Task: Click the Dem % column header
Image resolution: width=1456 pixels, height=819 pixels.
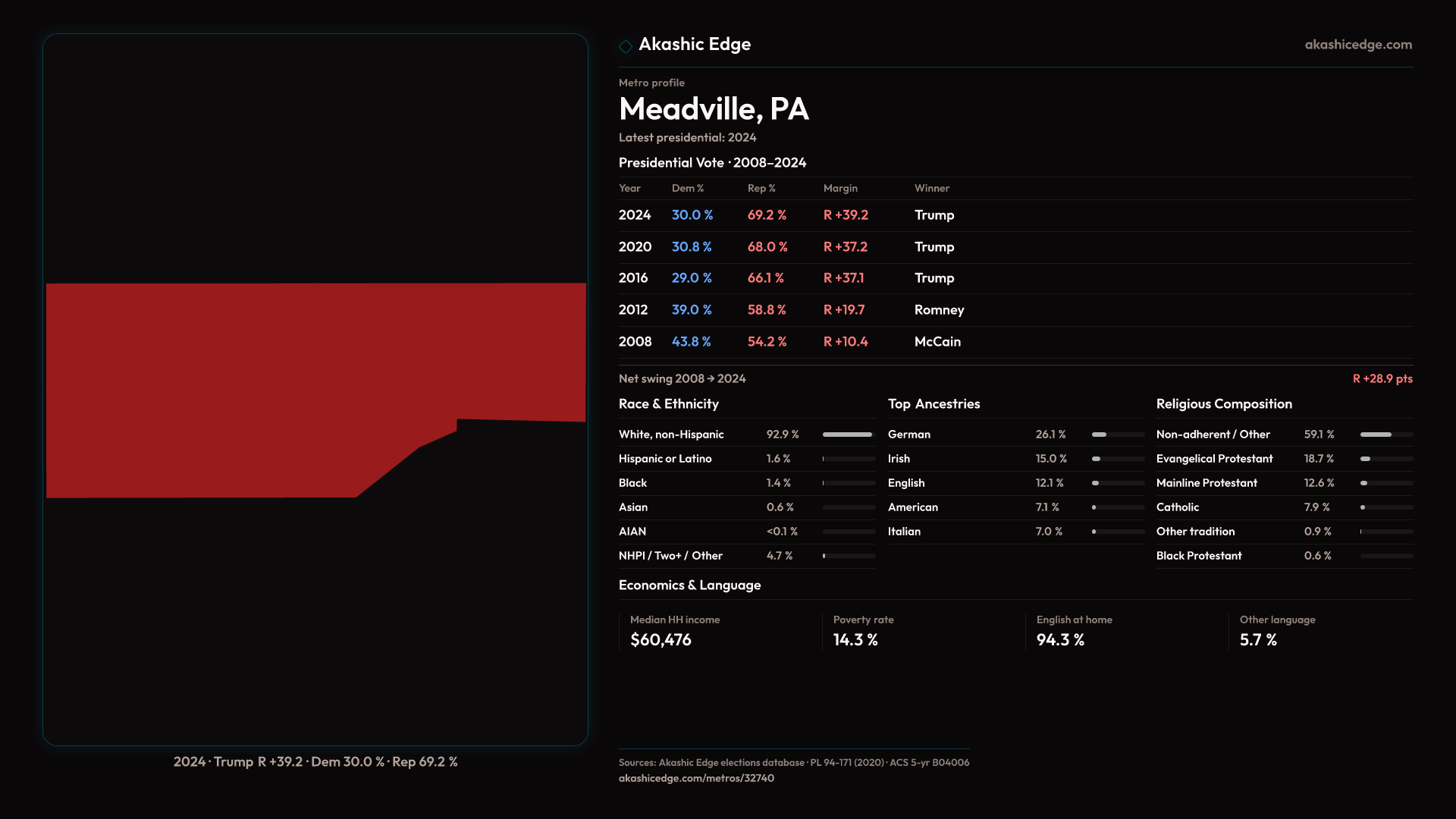Action: pos(687,188)
